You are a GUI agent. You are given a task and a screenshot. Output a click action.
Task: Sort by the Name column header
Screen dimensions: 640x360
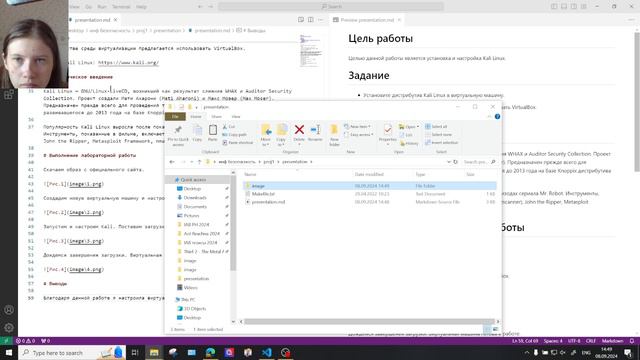[250, 174]
